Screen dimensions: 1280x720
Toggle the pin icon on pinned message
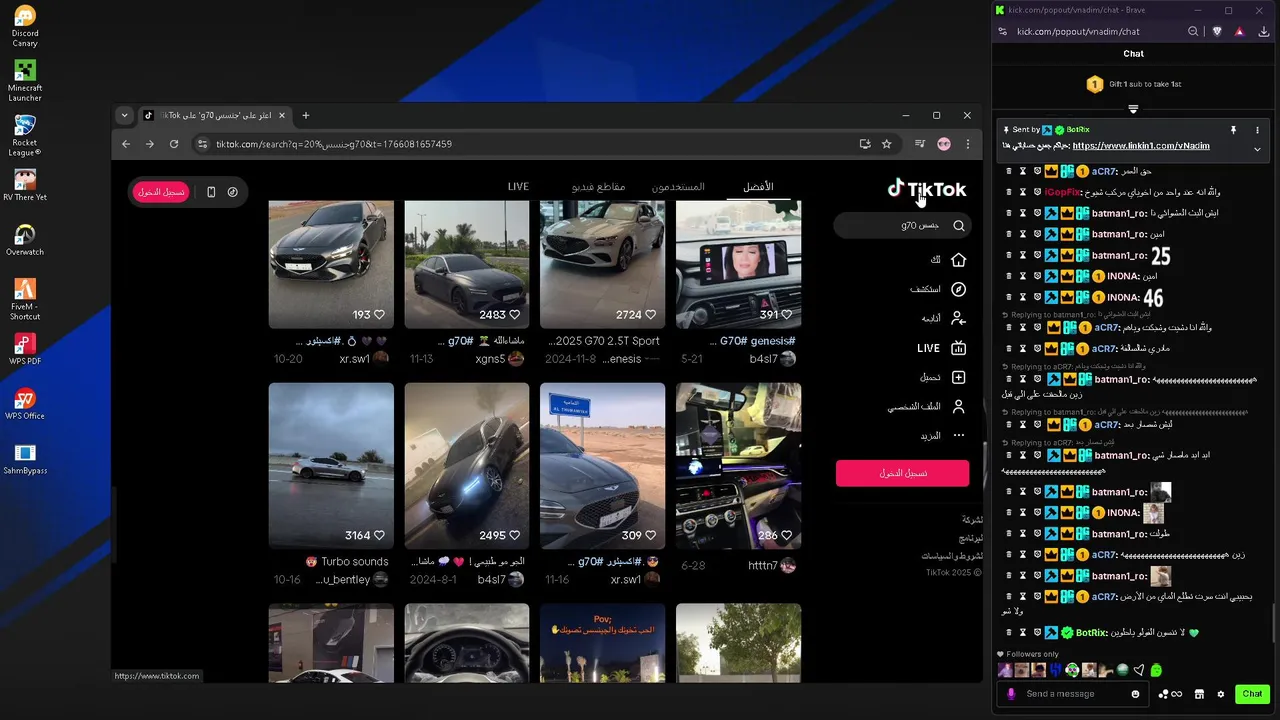[x=1233, y=130]
